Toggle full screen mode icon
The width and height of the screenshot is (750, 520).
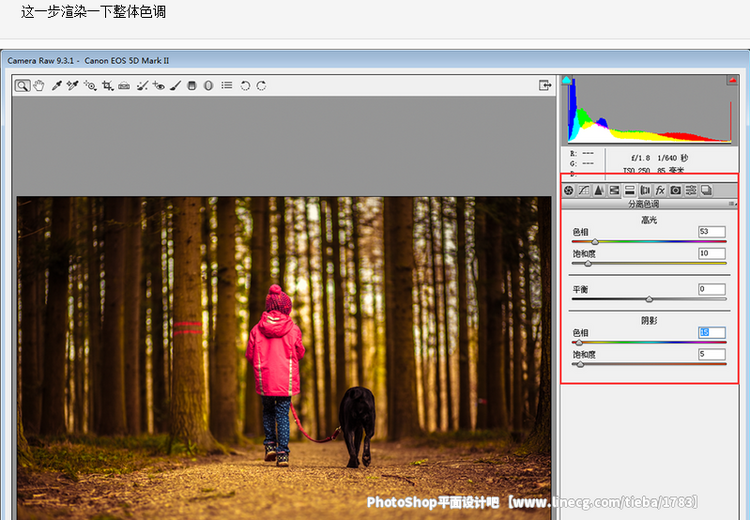[545, 85]
